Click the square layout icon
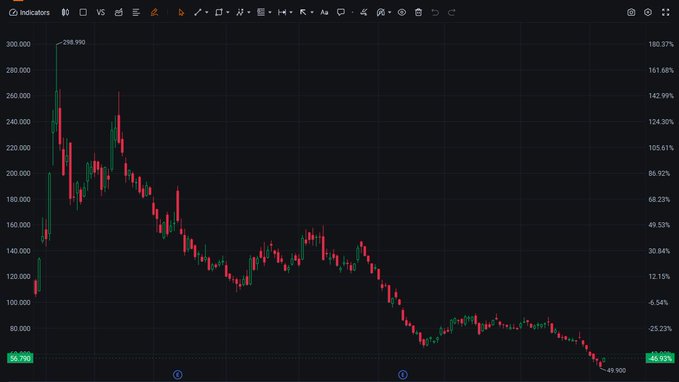679x382 pixels. (83, 13)
